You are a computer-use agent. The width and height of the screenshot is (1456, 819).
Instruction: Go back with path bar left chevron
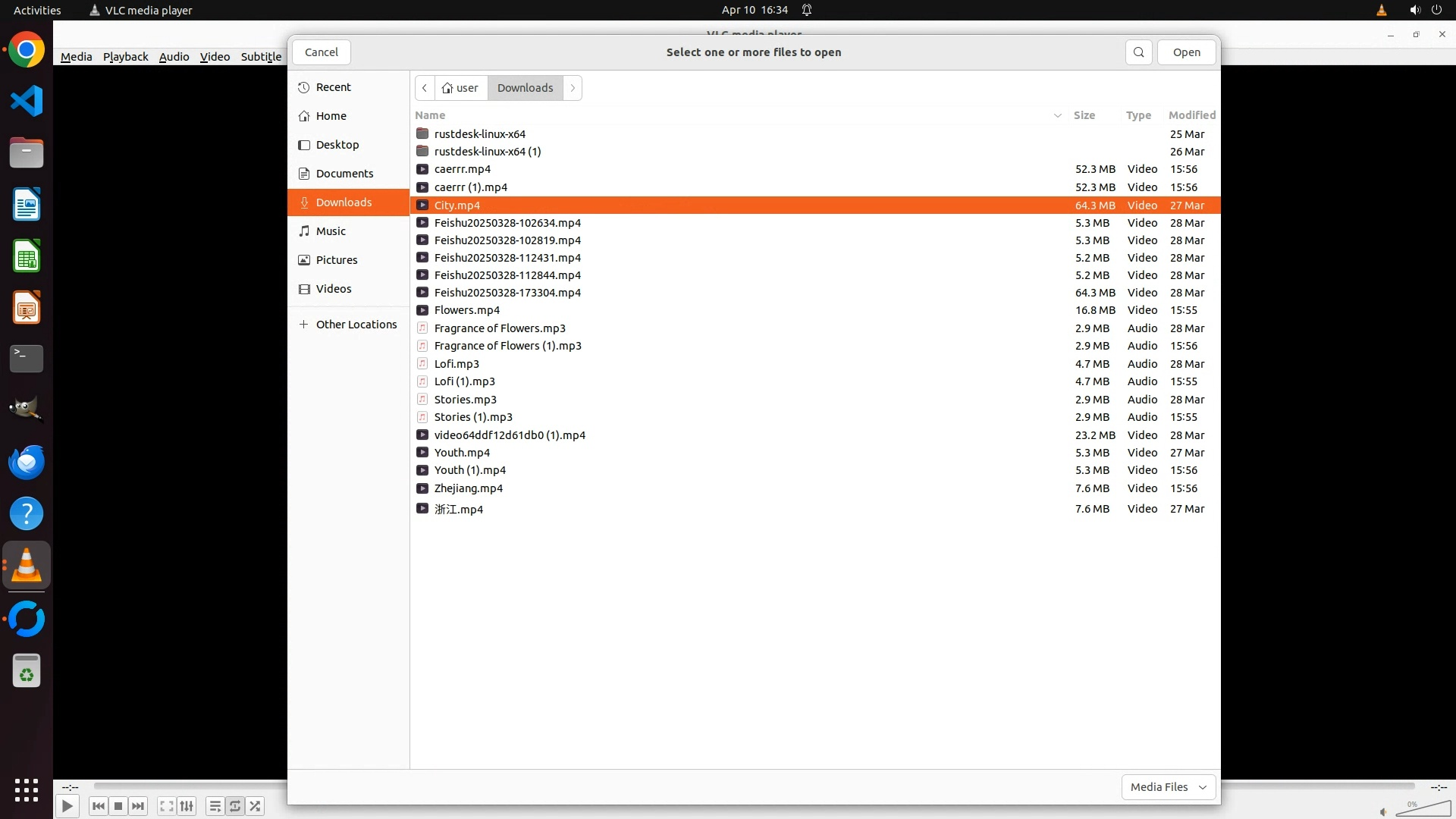[x=425, y=88]
